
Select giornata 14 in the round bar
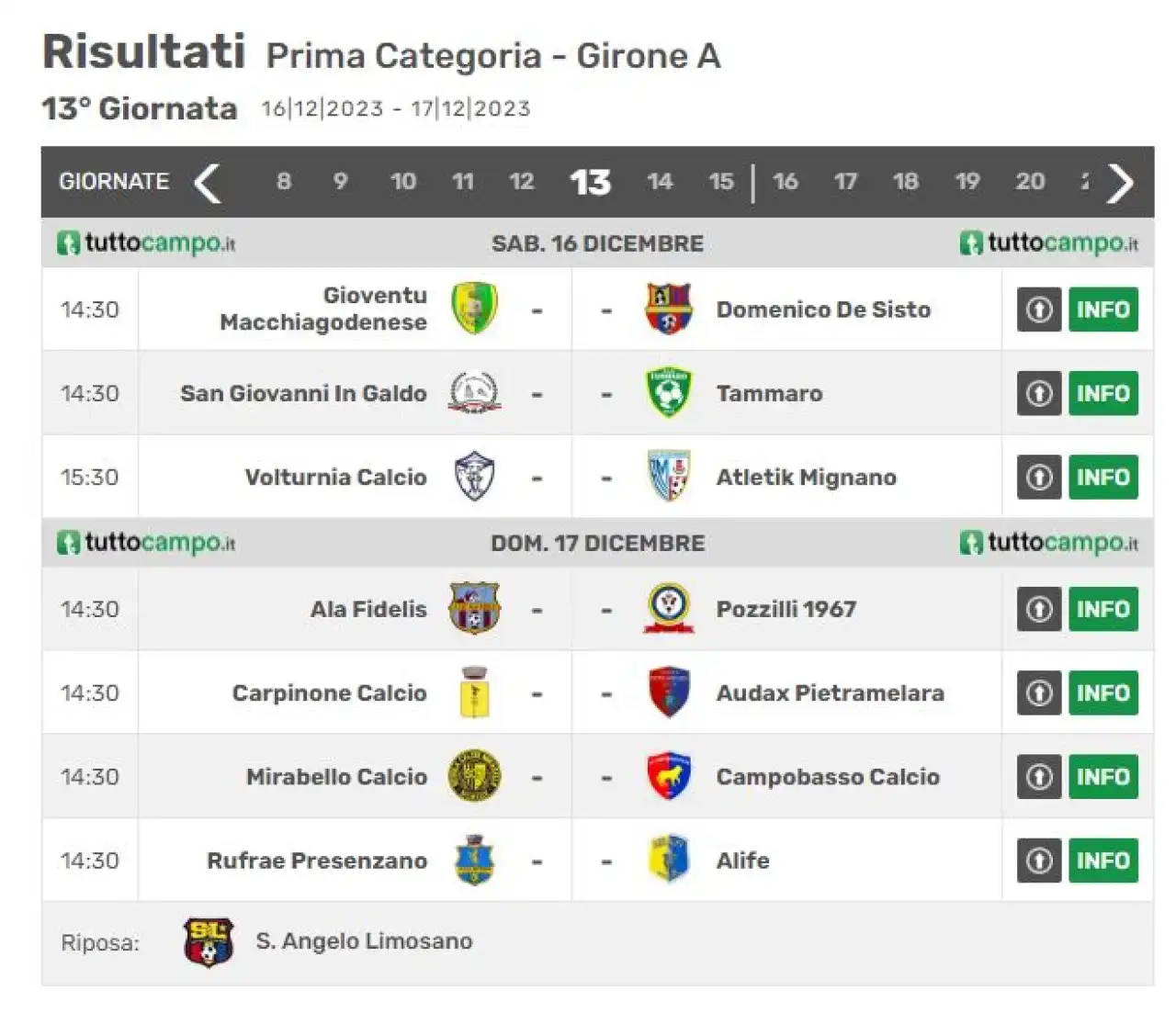[x=660, y=182]
